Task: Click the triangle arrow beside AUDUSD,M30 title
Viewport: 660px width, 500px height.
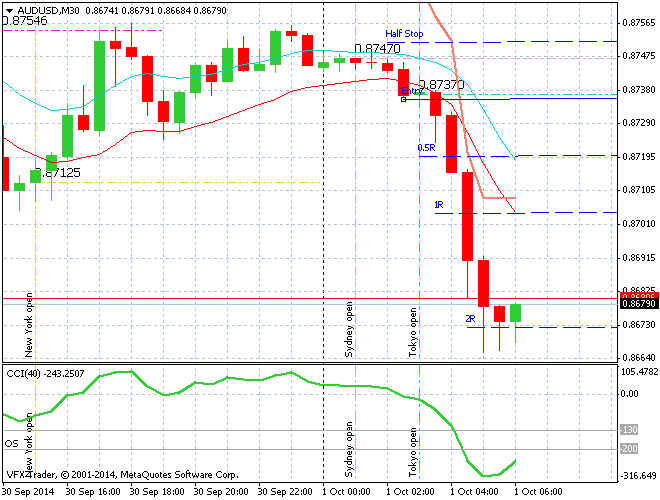Action: [x=8, y=9]
